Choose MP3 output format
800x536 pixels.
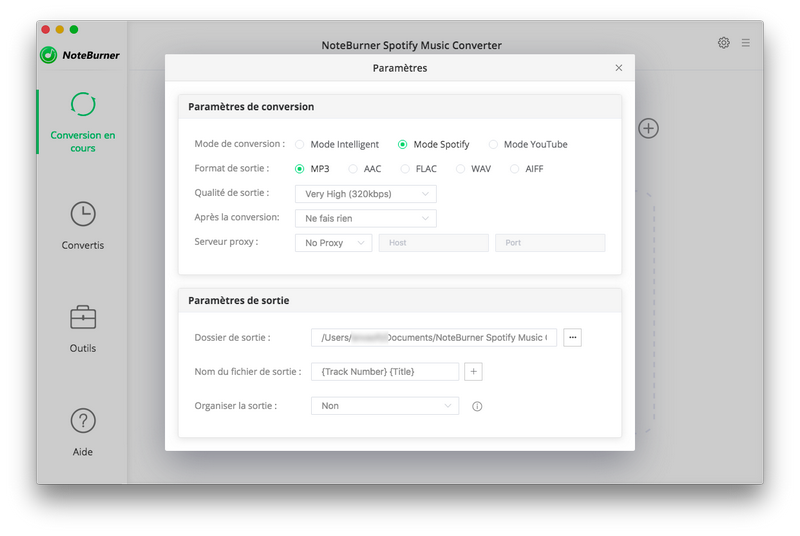[299, 169]
